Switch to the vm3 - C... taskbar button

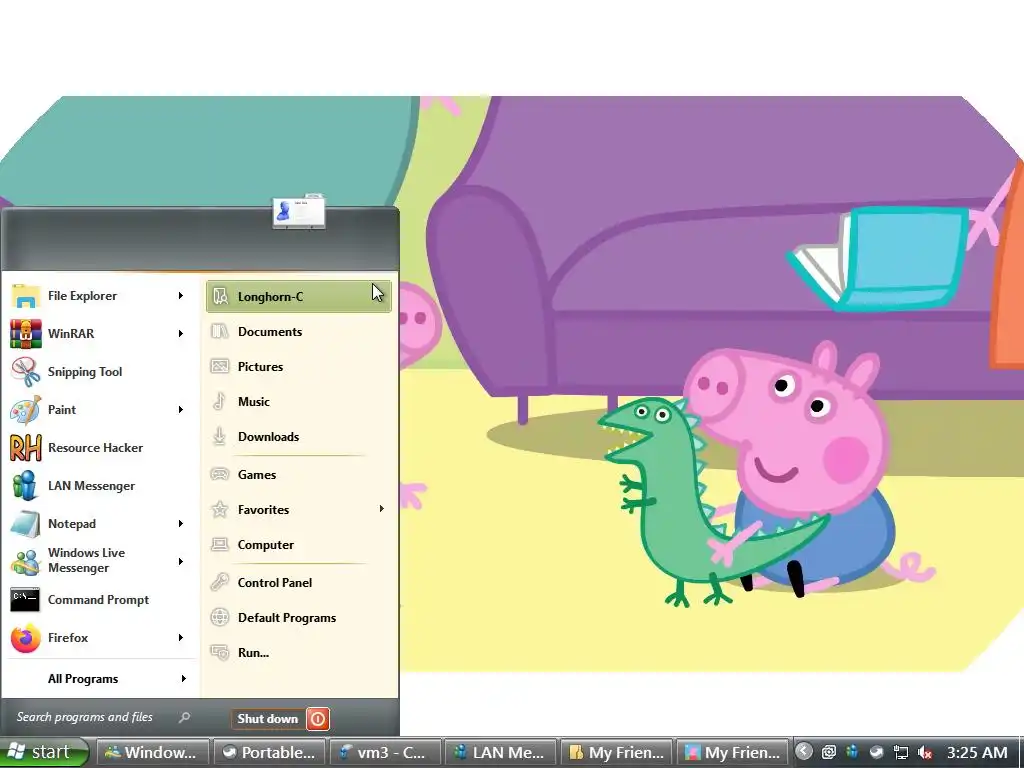385,752
